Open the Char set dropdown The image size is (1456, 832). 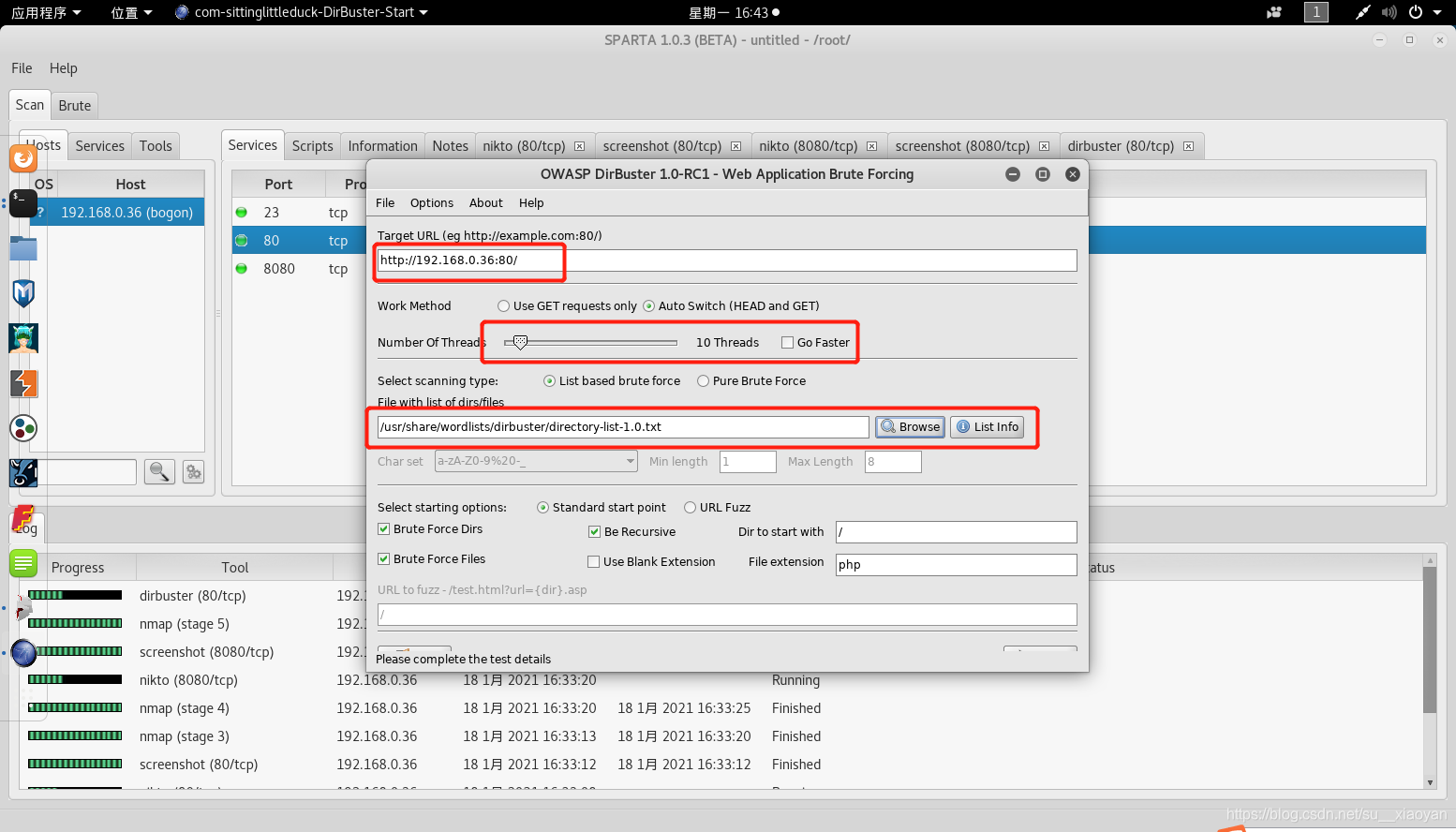click(537, 462)
